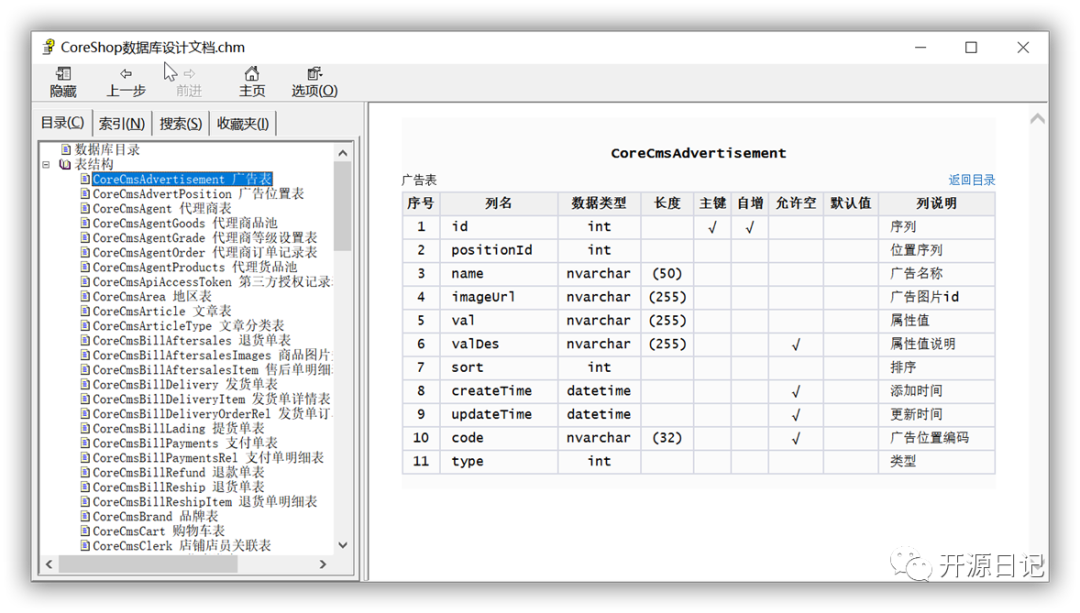Click the 前进 (Forward) toolbar icon
This screenshot has width=1080, height=613.
(x=189, y=74)
